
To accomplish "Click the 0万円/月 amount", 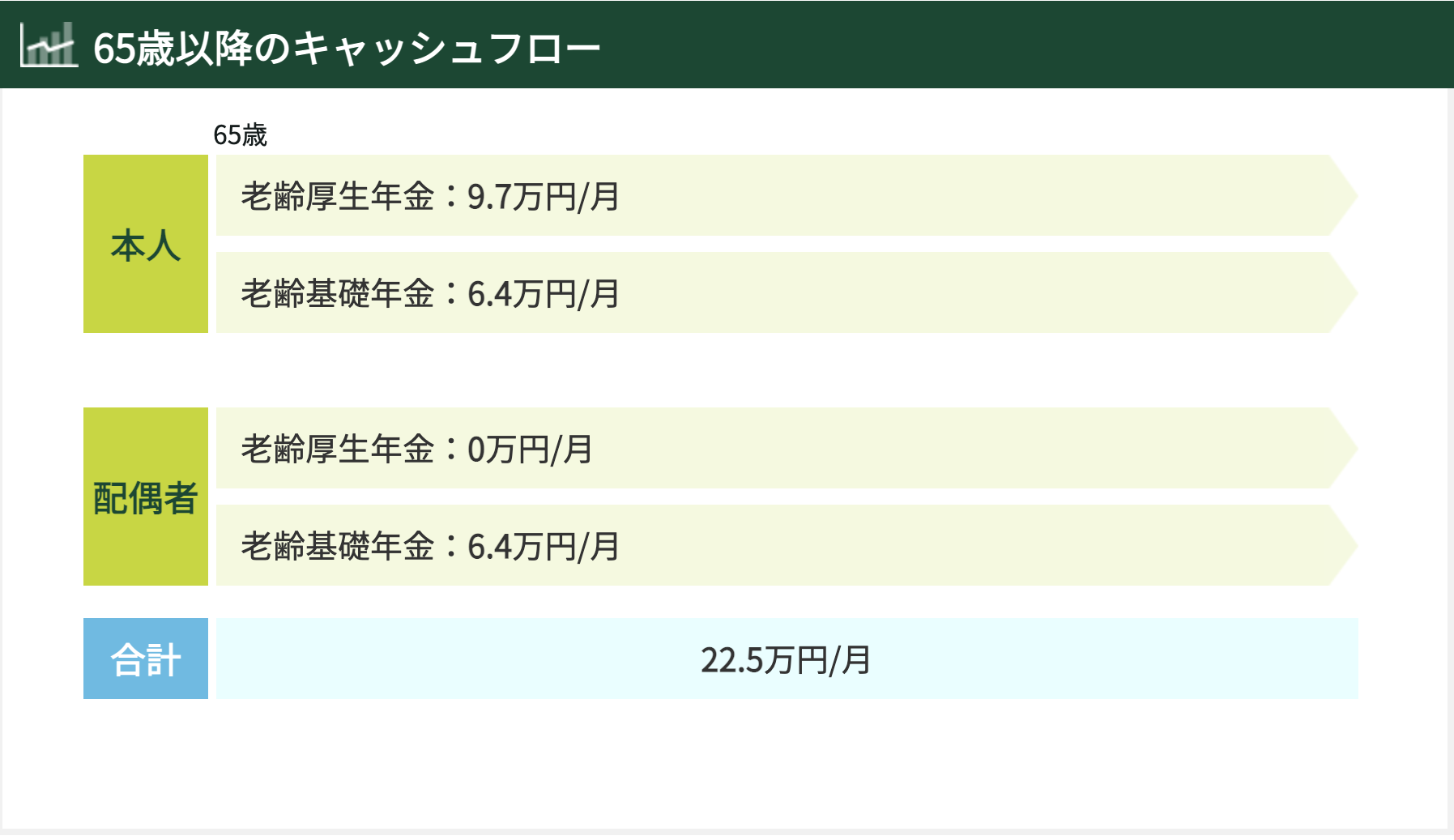I will 530,450.
